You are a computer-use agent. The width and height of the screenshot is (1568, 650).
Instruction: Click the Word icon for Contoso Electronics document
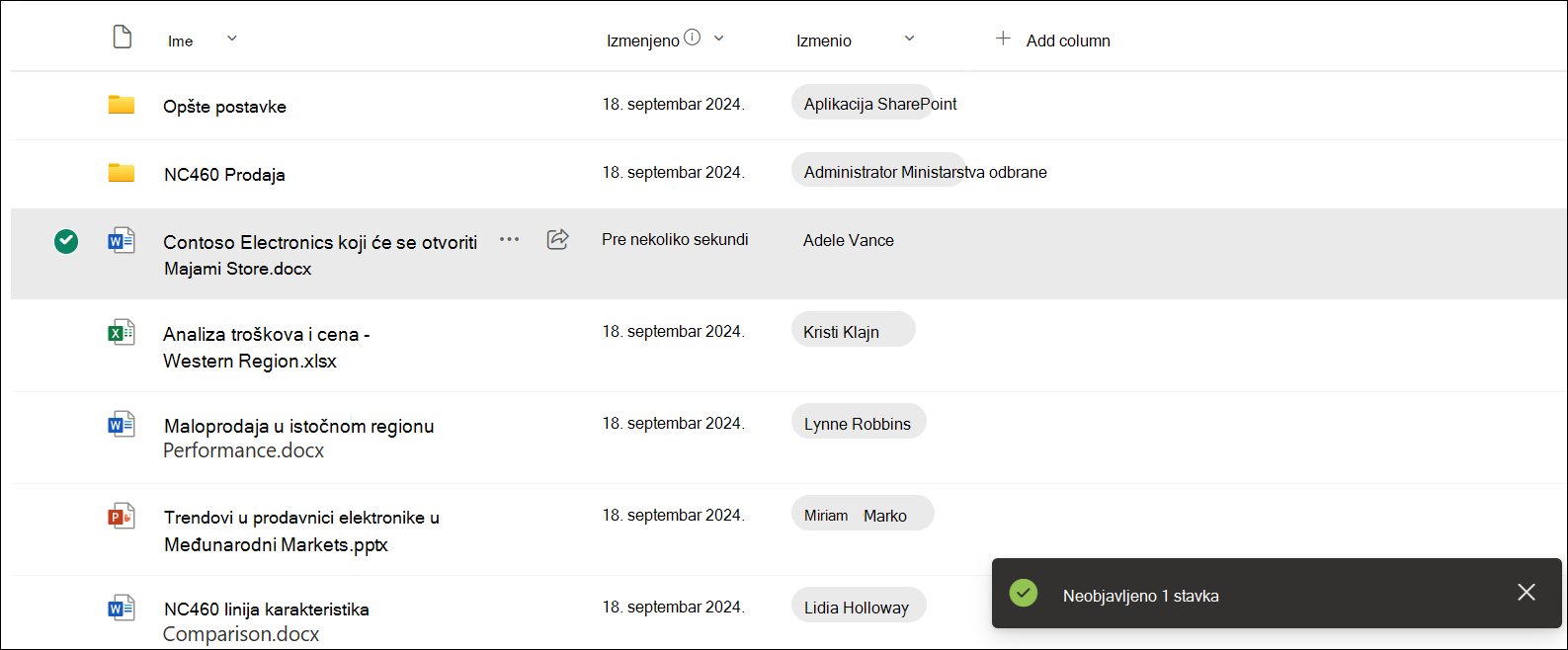(122, 241)
